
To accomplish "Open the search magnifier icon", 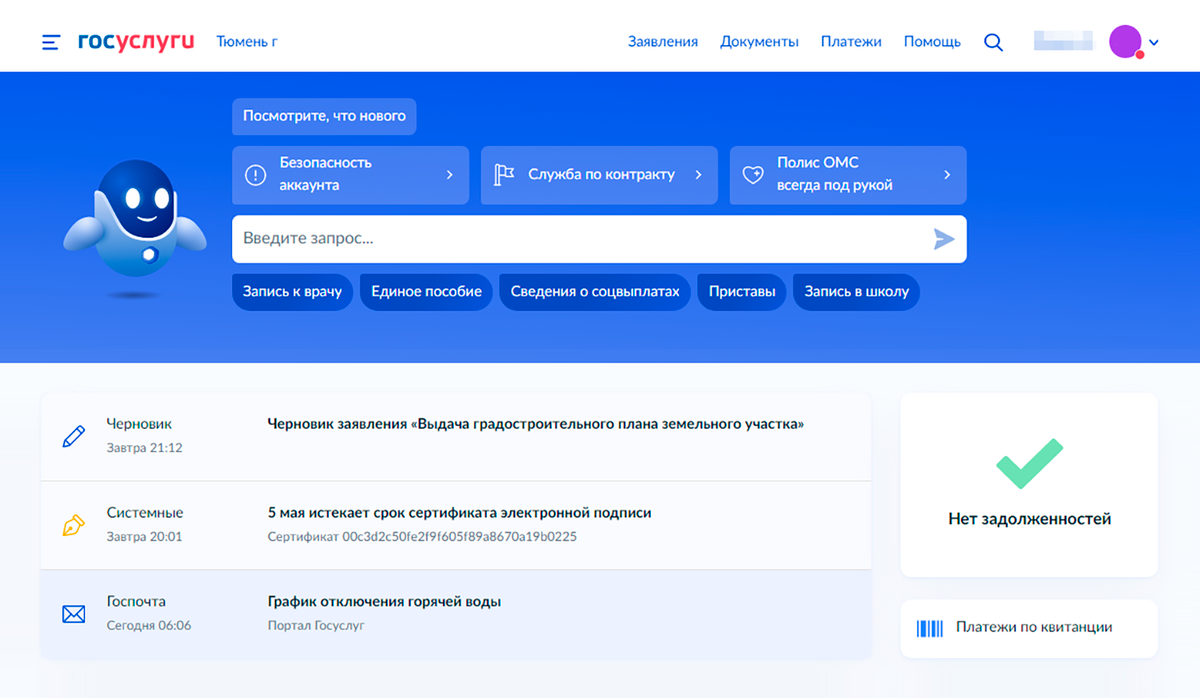I will pos(993,42).
